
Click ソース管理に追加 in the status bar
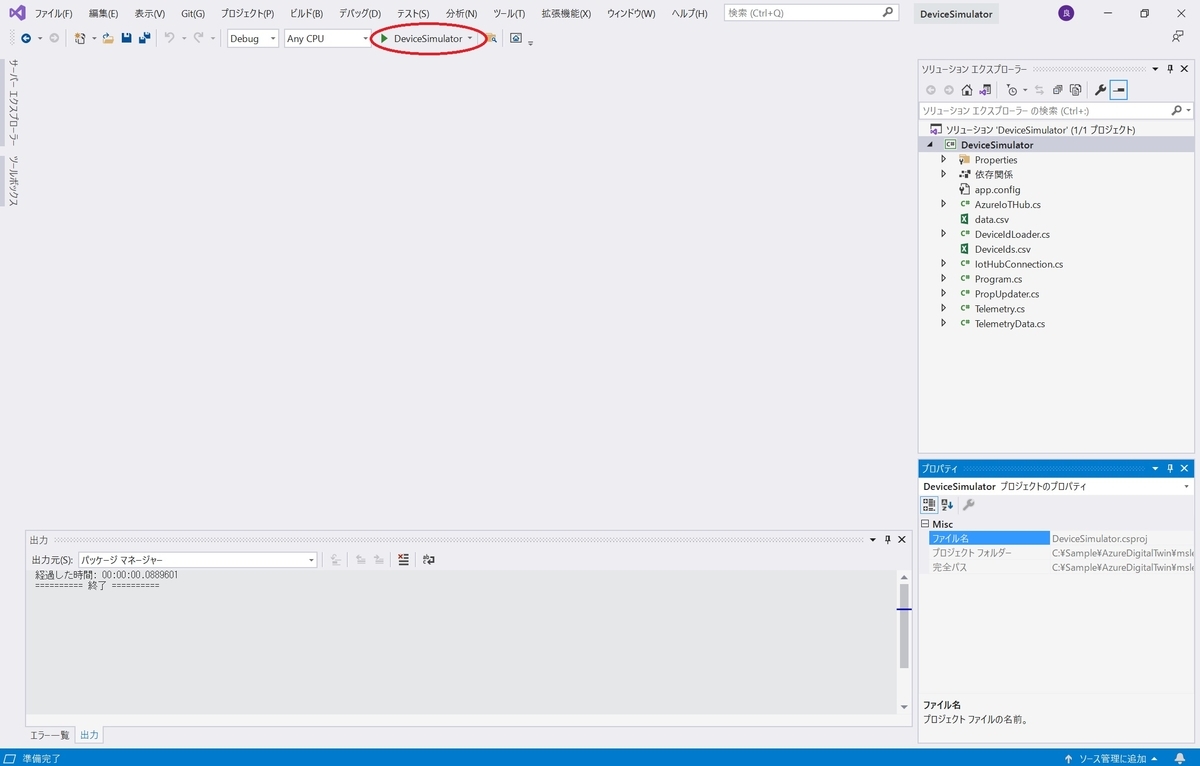coord(1111,758)
